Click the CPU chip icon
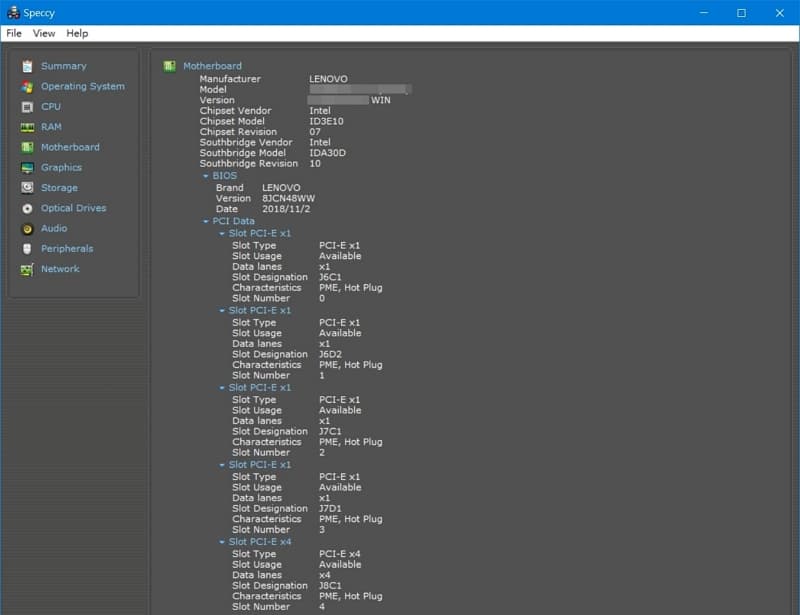Image resolution: width=800 pixels, height=615 pixels. coord(27,107)
